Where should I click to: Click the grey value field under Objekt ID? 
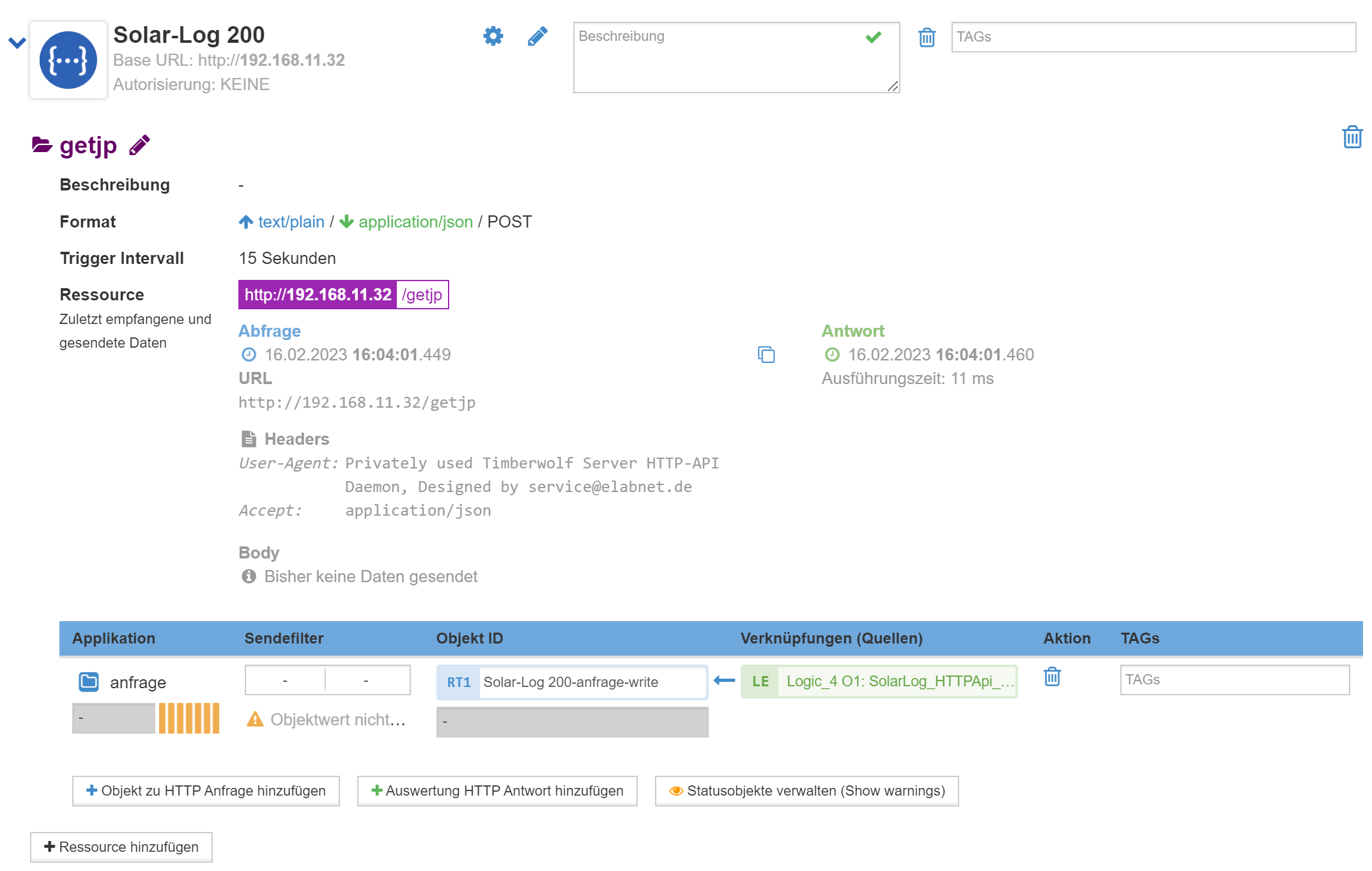pyautogui.click(x=572, y=722)
